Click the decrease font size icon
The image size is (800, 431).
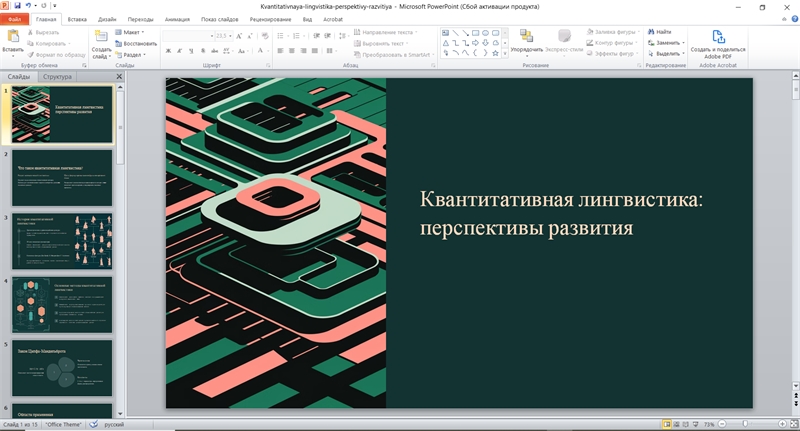[x=249, y=36]
